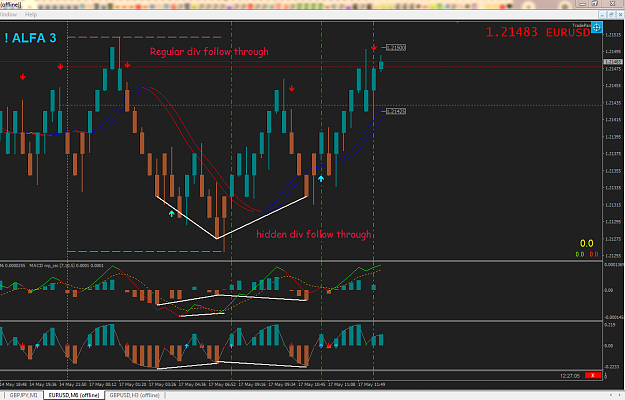This screenshot has height=400, width=625.
Task: Click the -0.2233 indicator scale value
Action: coord(612,367)
